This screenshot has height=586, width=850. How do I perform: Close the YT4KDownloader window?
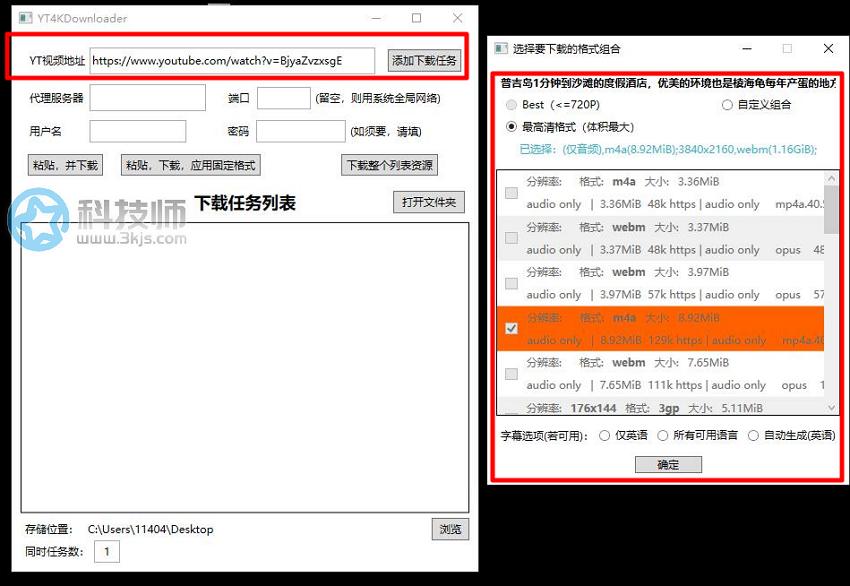tap(458, 18)
